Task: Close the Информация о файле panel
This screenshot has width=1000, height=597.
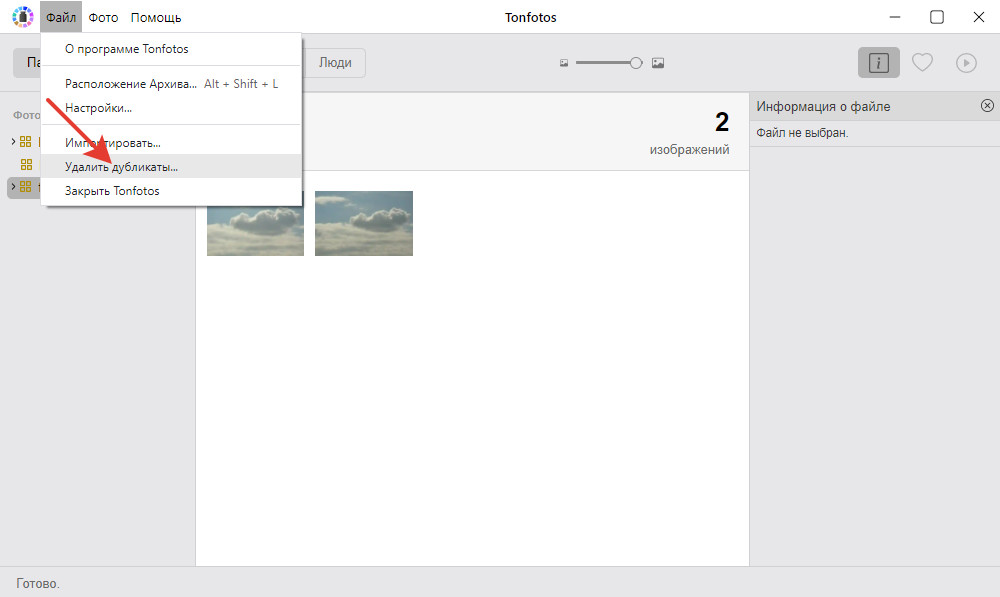Action: (987, 106)
